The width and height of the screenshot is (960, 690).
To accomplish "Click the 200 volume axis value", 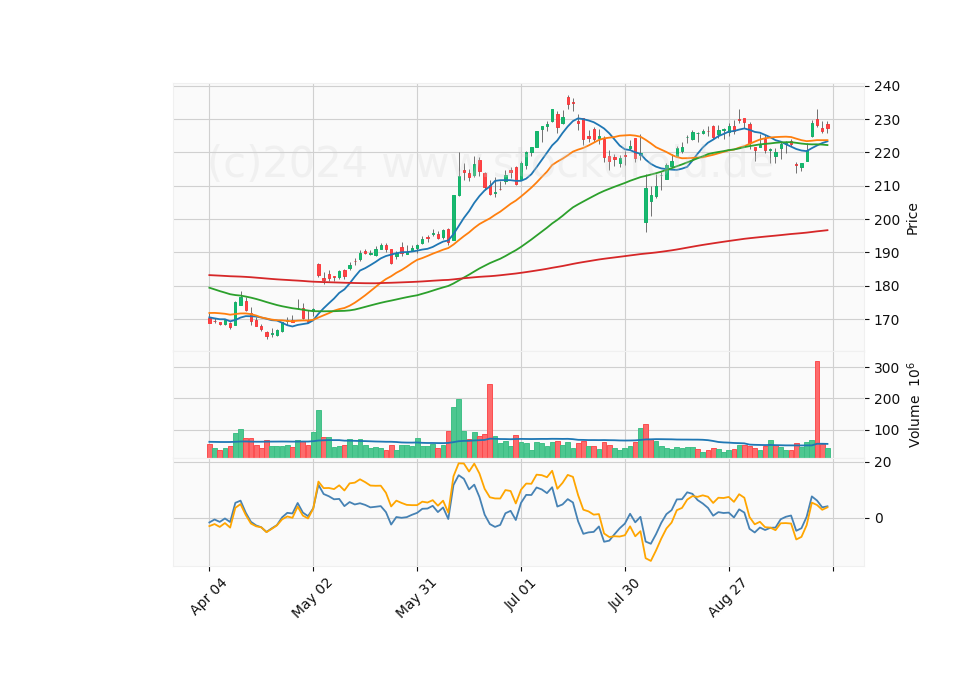I will point(887,399).
